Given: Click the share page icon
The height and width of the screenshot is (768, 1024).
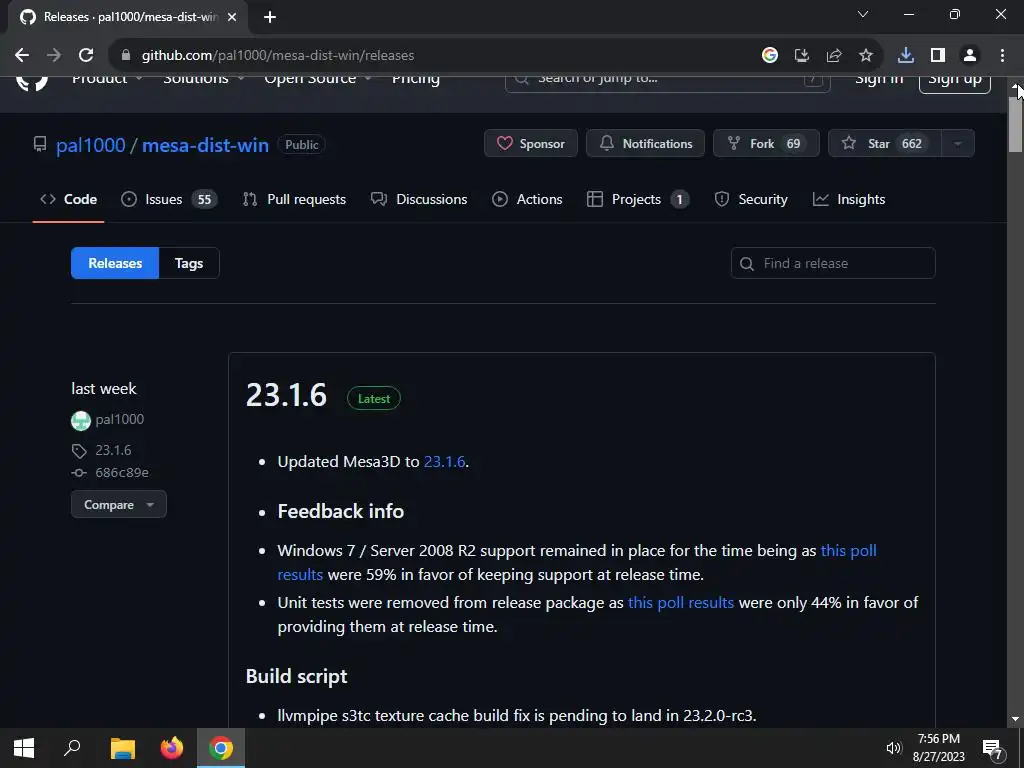Looking at the screenshot, I should coord(834,56).
